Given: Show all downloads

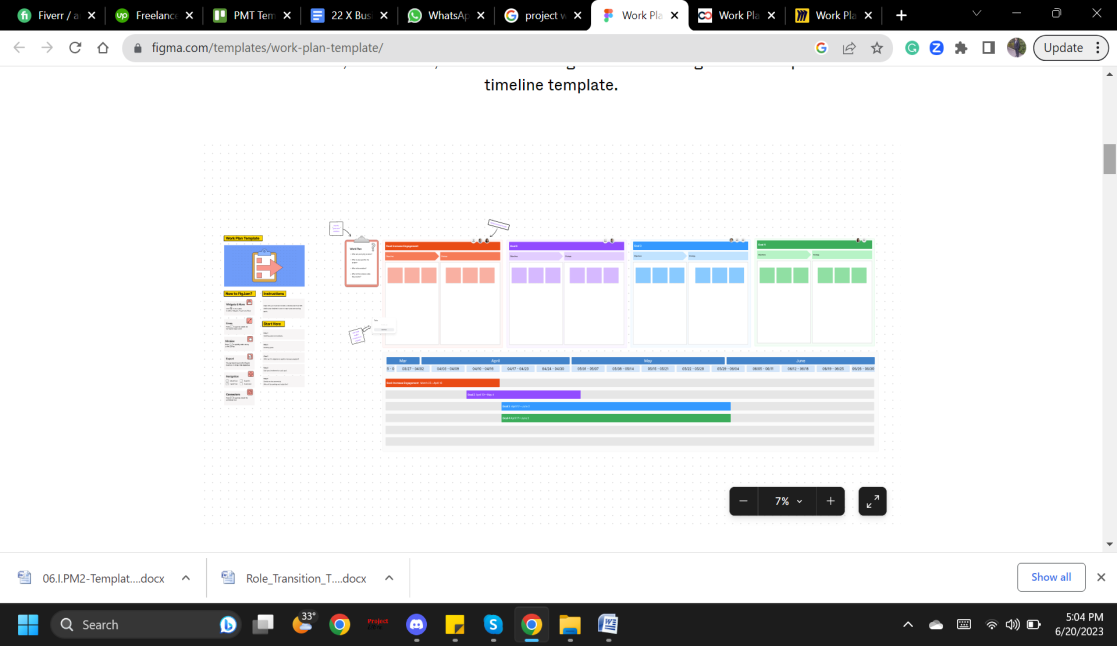Looking at the screenshot, I should 1051,577.
